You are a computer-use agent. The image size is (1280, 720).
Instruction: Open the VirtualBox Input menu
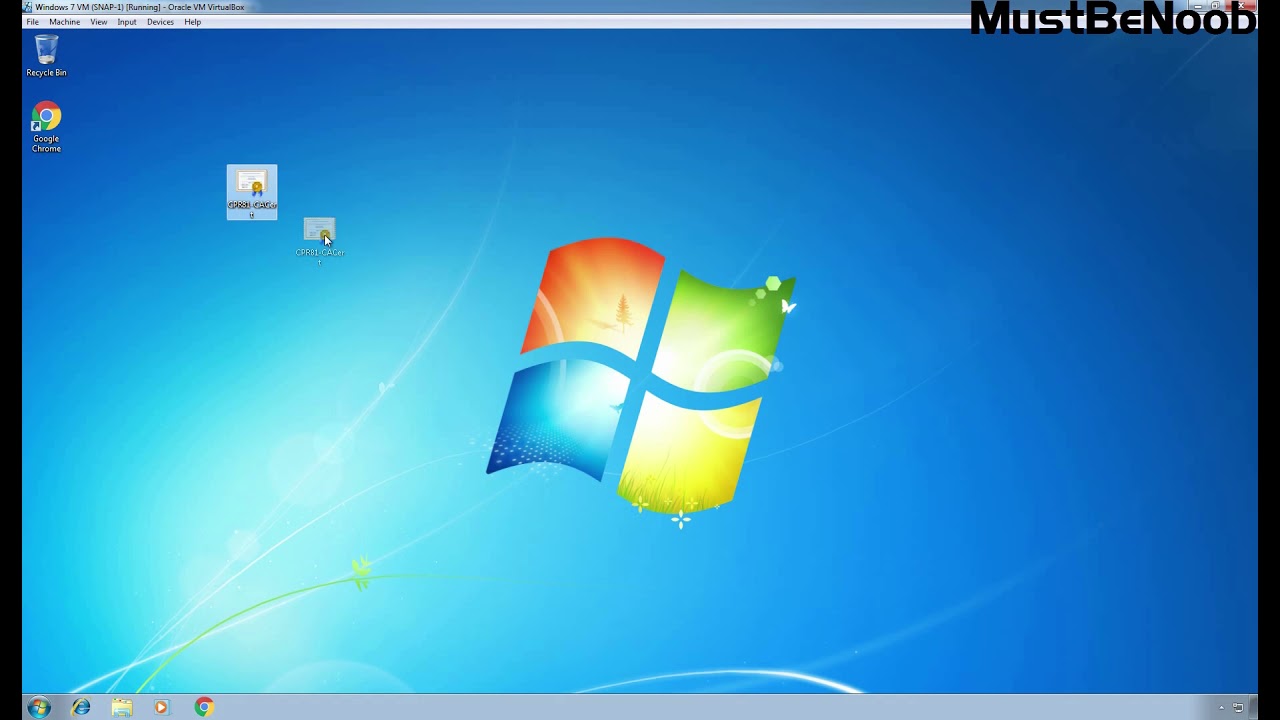[127, 22]
